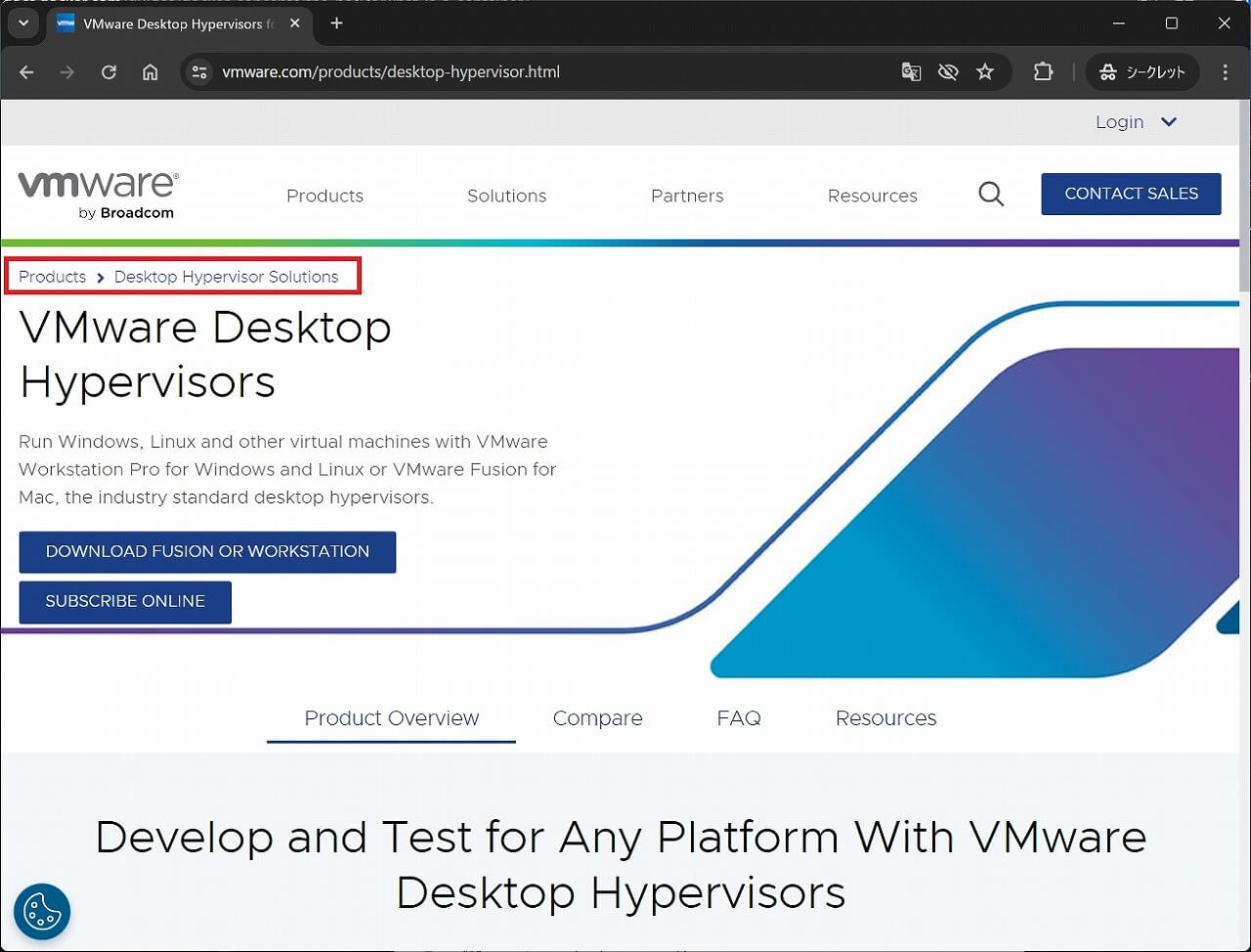Click the VMware by Broadcom logo
The image size is (1251, 952).
pos(98,195)
